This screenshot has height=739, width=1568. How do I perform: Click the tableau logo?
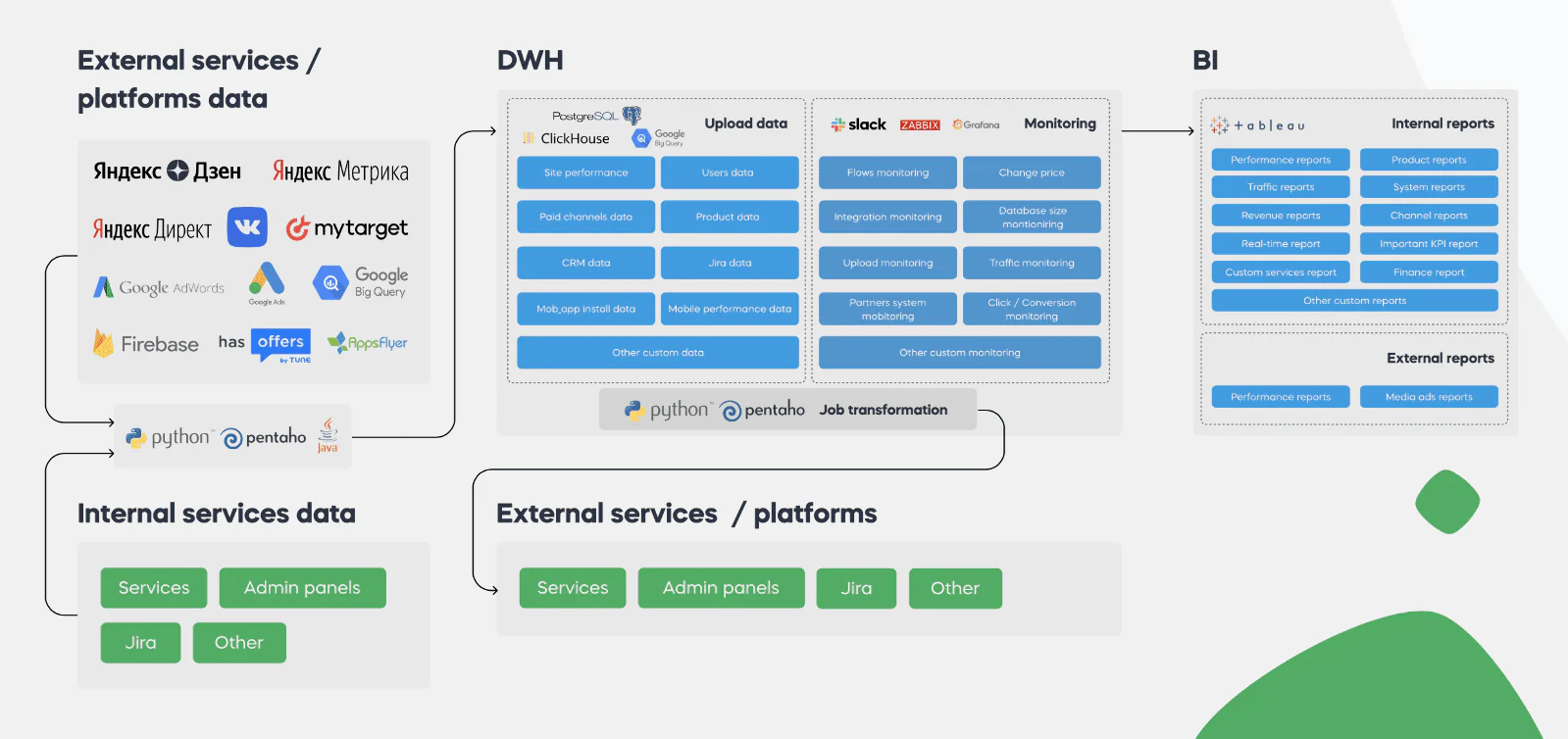pos(1258,125)
